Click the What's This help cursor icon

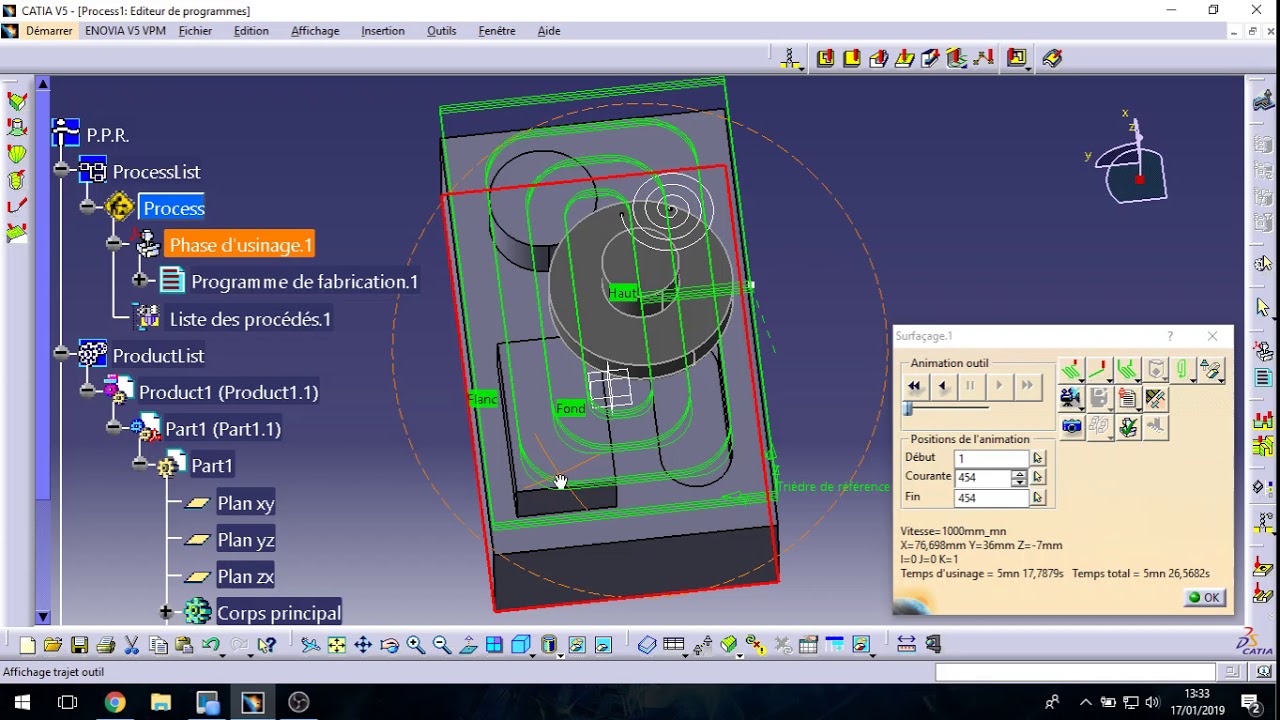tap(266, 645)
